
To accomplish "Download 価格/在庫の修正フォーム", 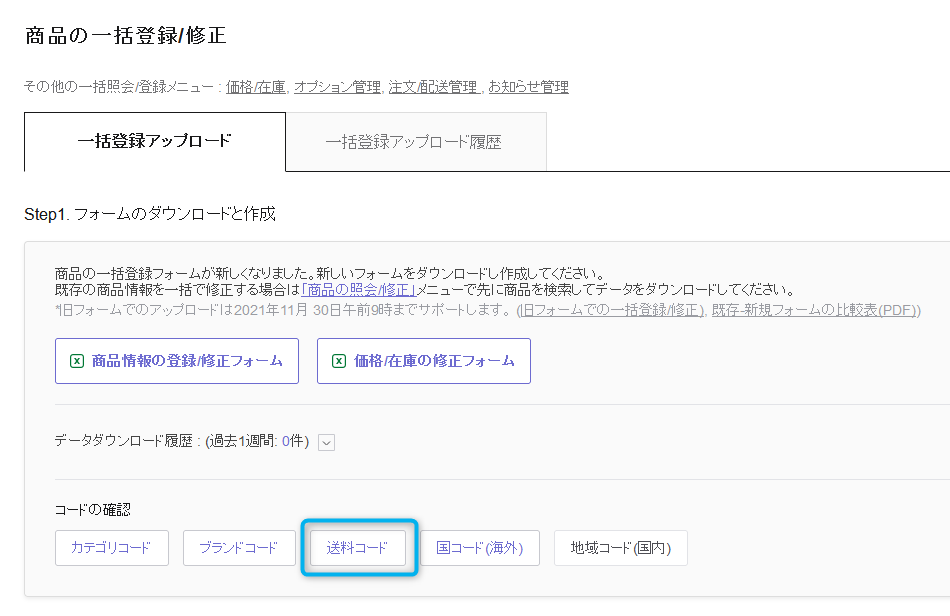I will [x=424, y=361].
